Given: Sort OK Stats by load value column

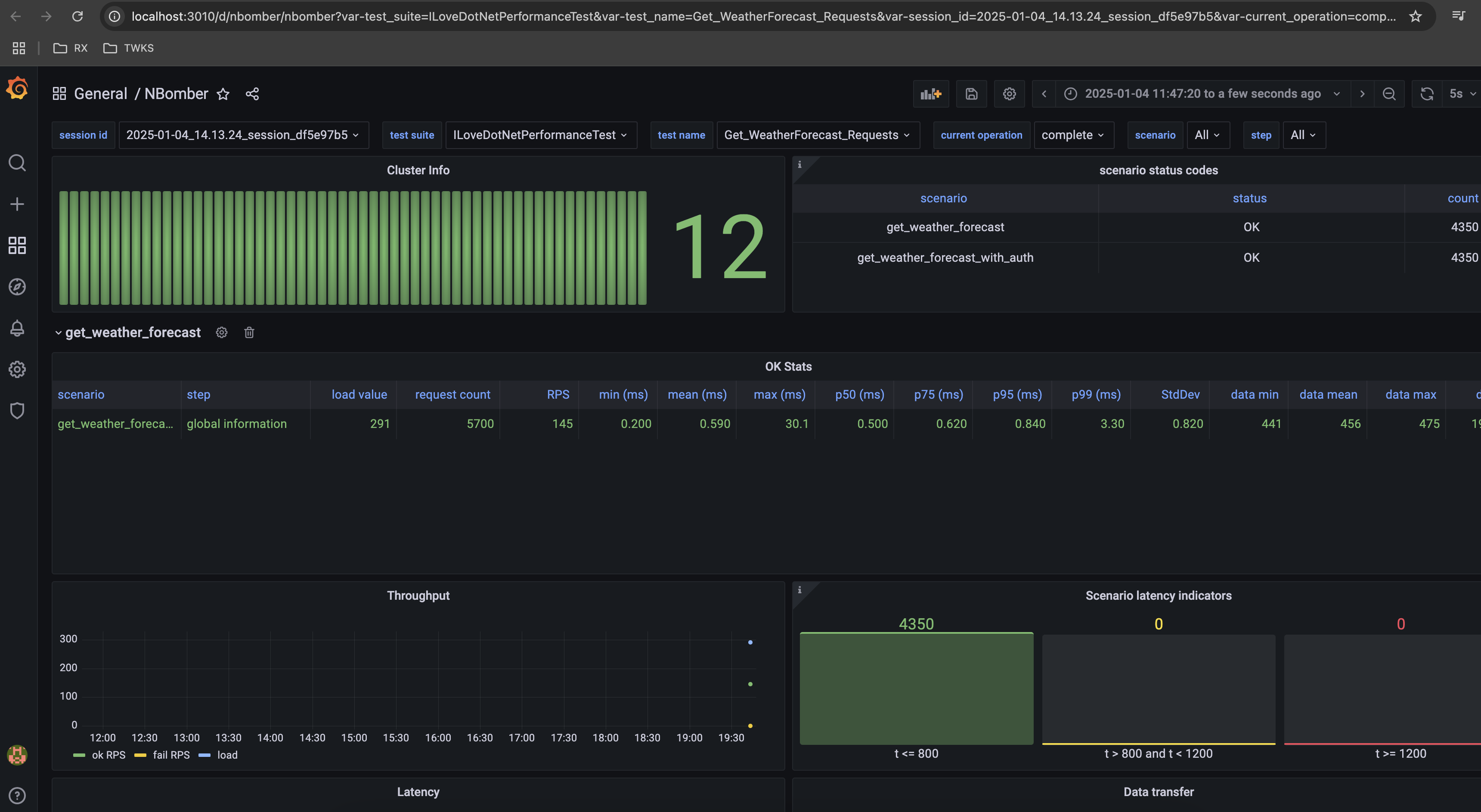Looking at the screenshot, I should (359, 394).
